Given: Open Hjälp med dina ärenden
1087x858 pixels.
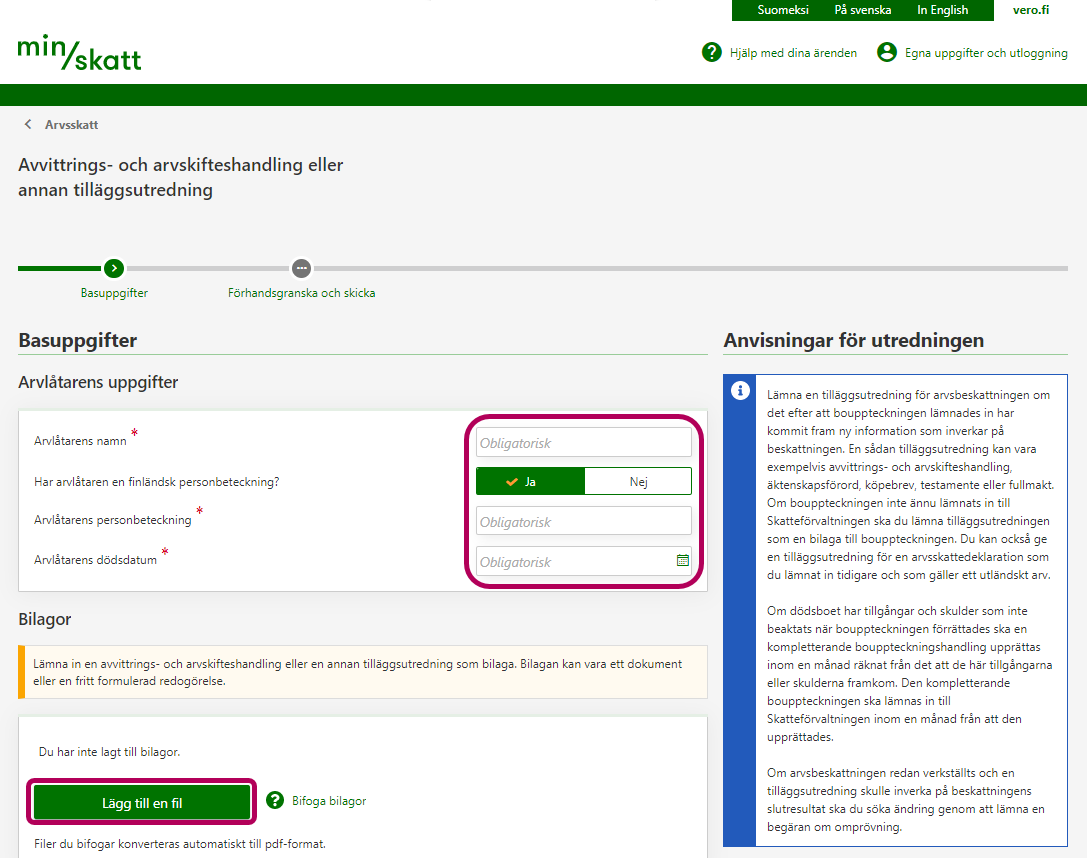Looking at the screenshot, I should (x=793, y=53).
